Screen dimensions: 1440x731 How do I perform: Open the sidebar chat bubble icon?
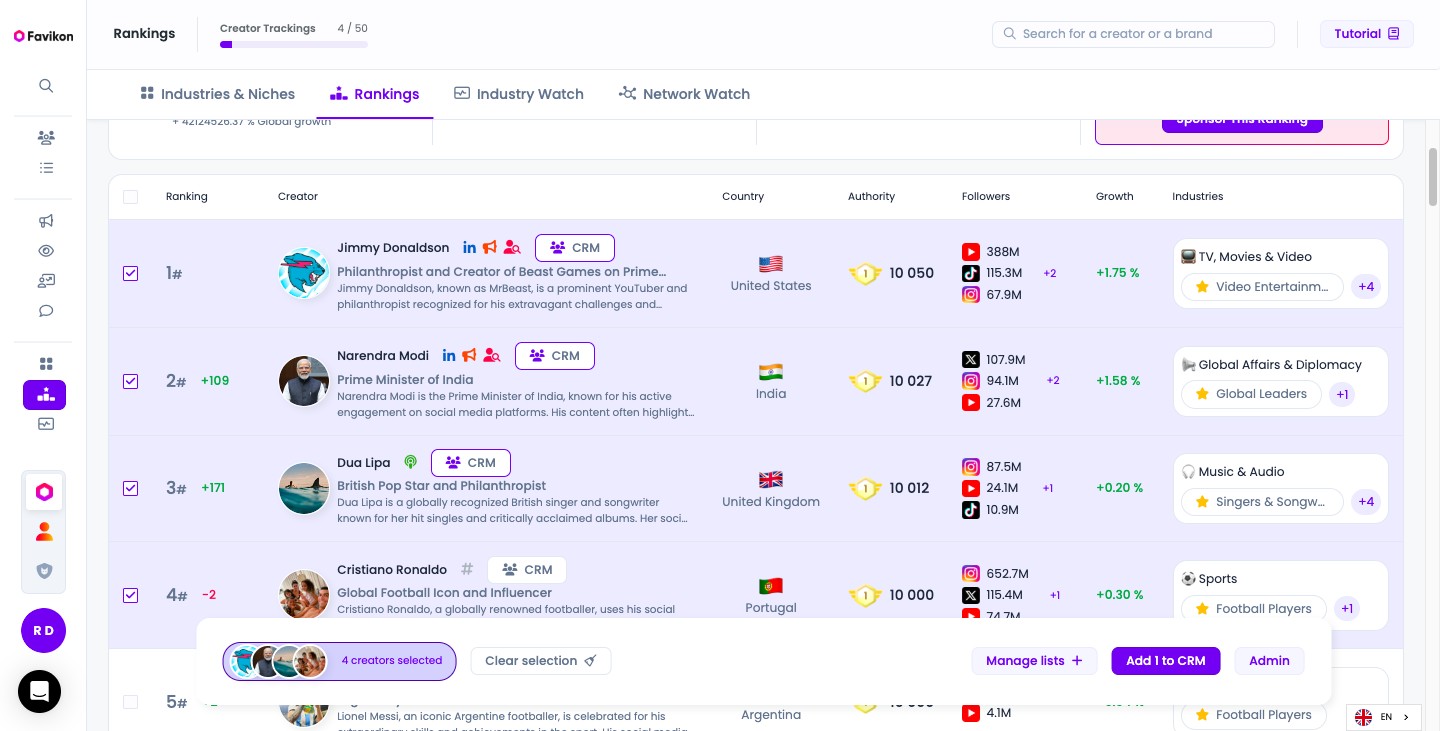point(46,311)
